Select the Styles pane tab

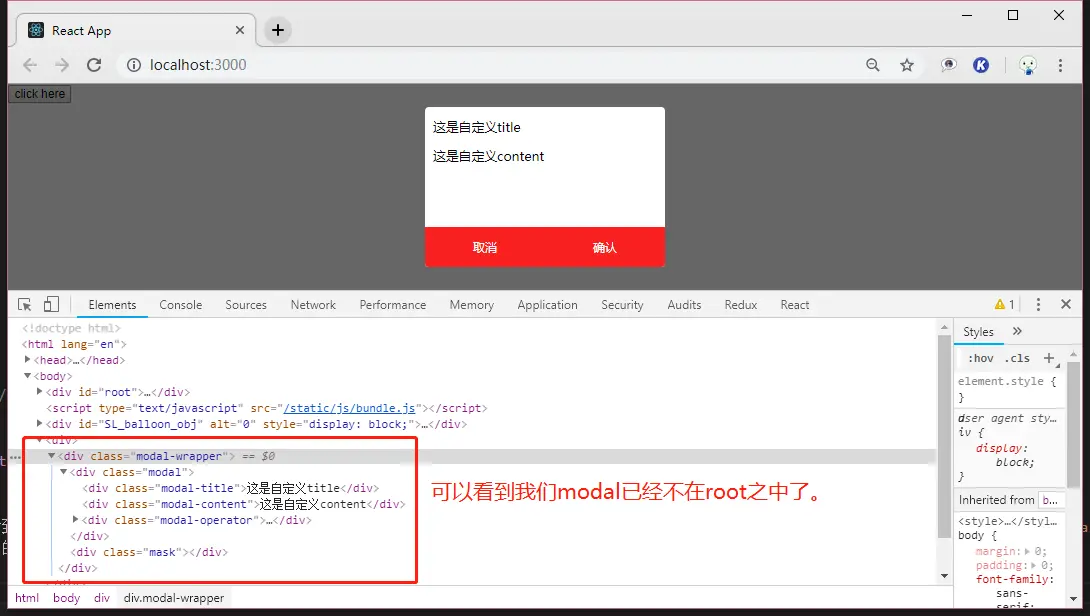(x=978, y=332)
